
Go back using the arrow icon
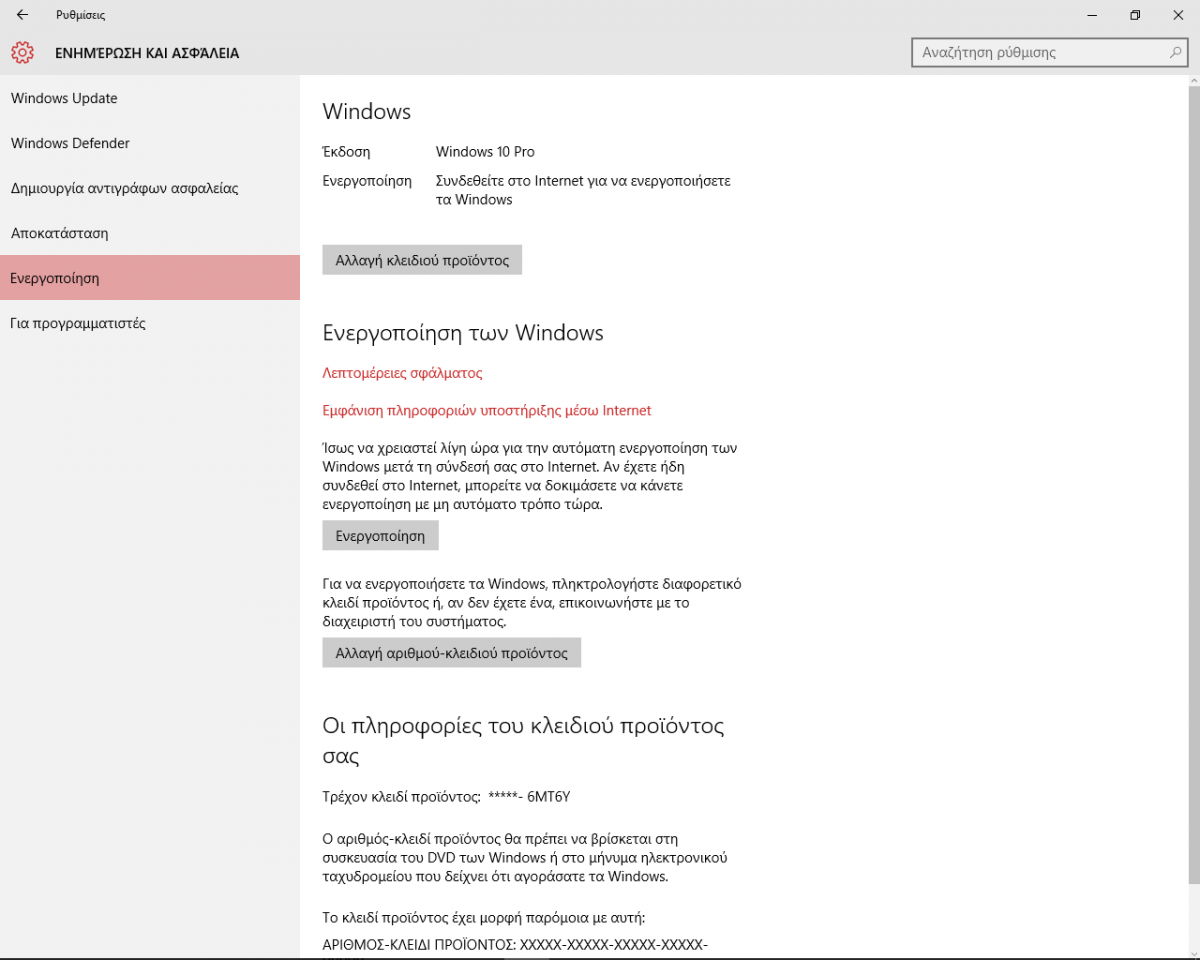pyautogui.click(x=22, y=15)
